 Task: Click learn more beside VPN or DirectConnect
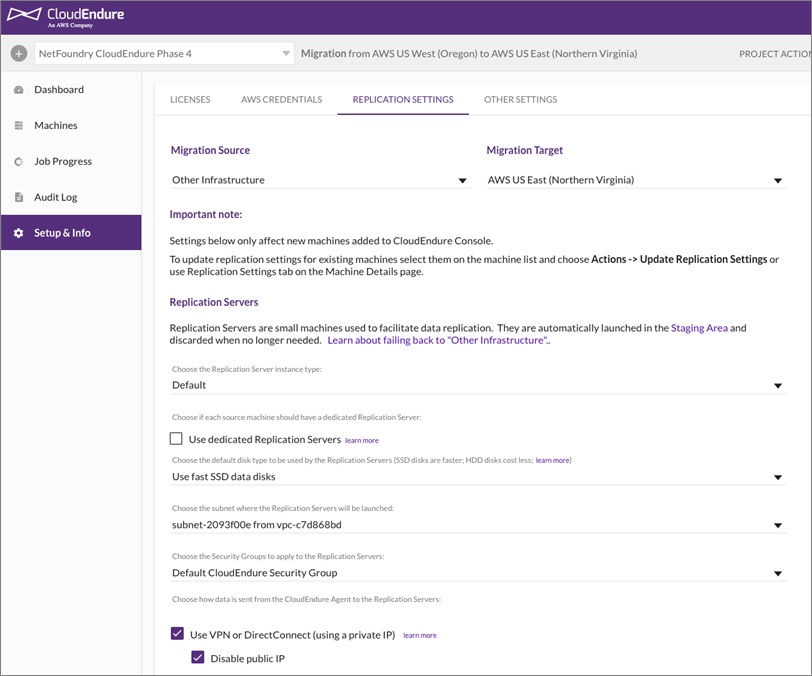[x=420, y=635]
